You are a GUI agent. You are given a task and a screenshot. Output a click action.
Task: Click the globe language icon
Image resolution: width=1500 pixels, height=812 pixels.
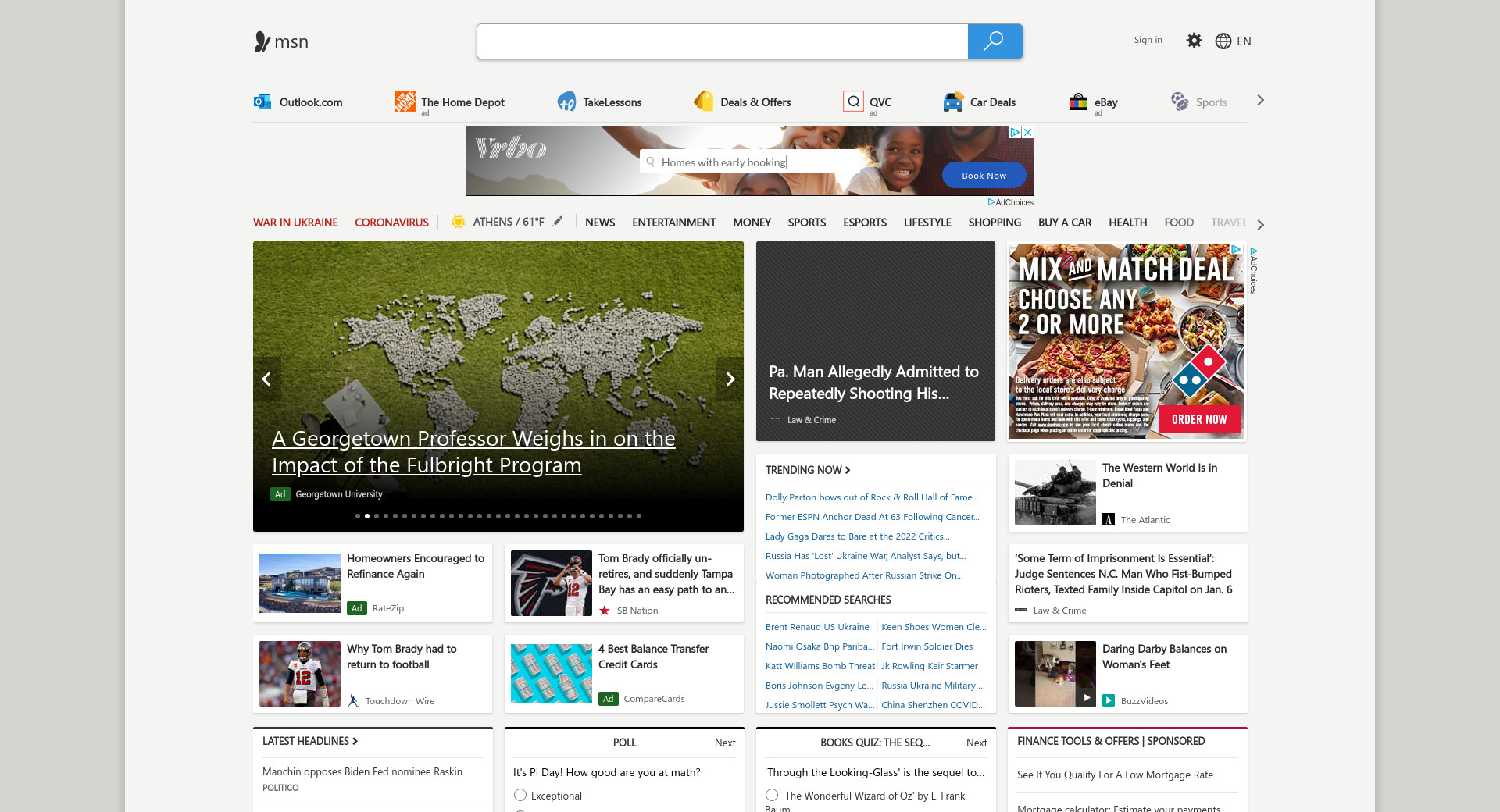(x=1223, y=41)
